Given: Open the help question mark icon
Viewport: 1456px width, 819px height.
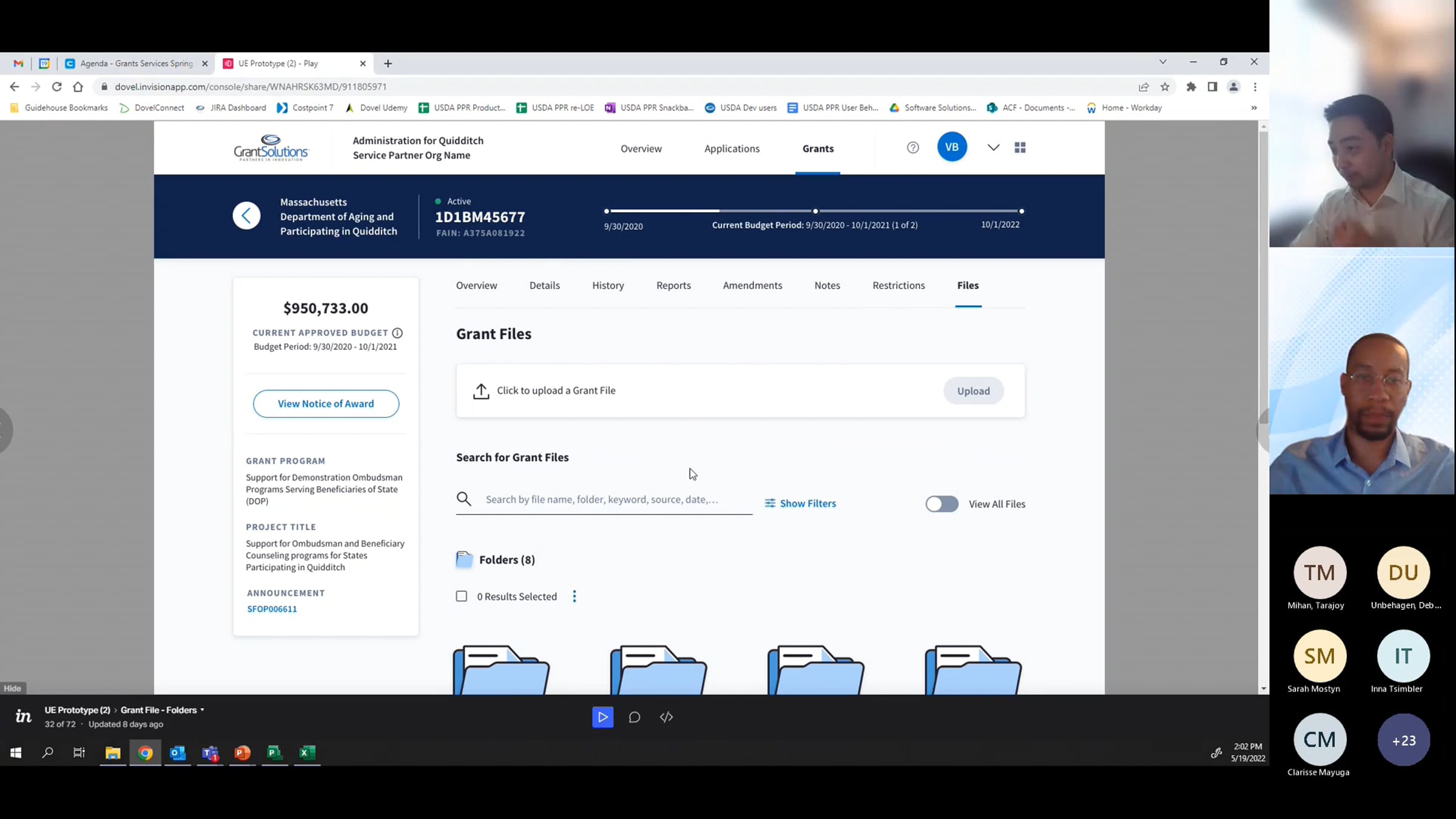Looking at the screenshot, I should click(x=912, y=147).
